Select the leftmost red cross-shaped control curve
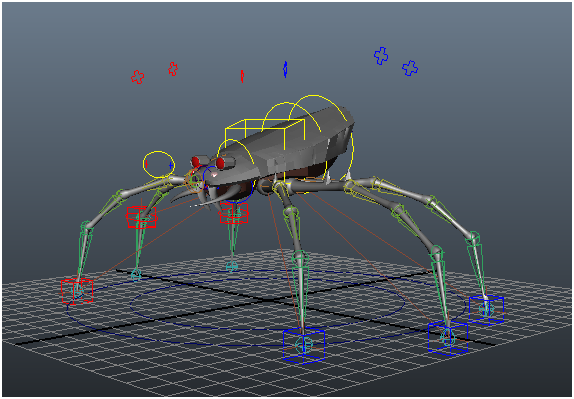The image size is (574, 399). pos(138,77)
